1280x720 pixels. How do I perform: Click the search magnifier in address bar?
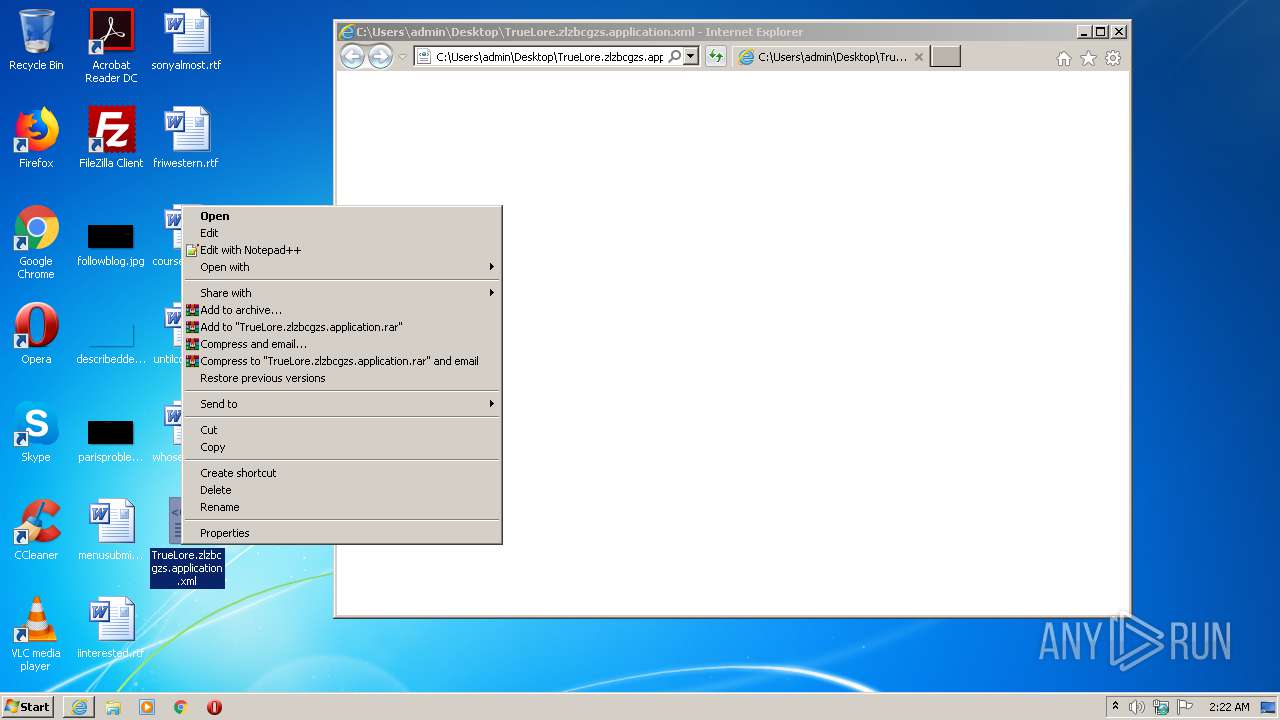[675, 57]
